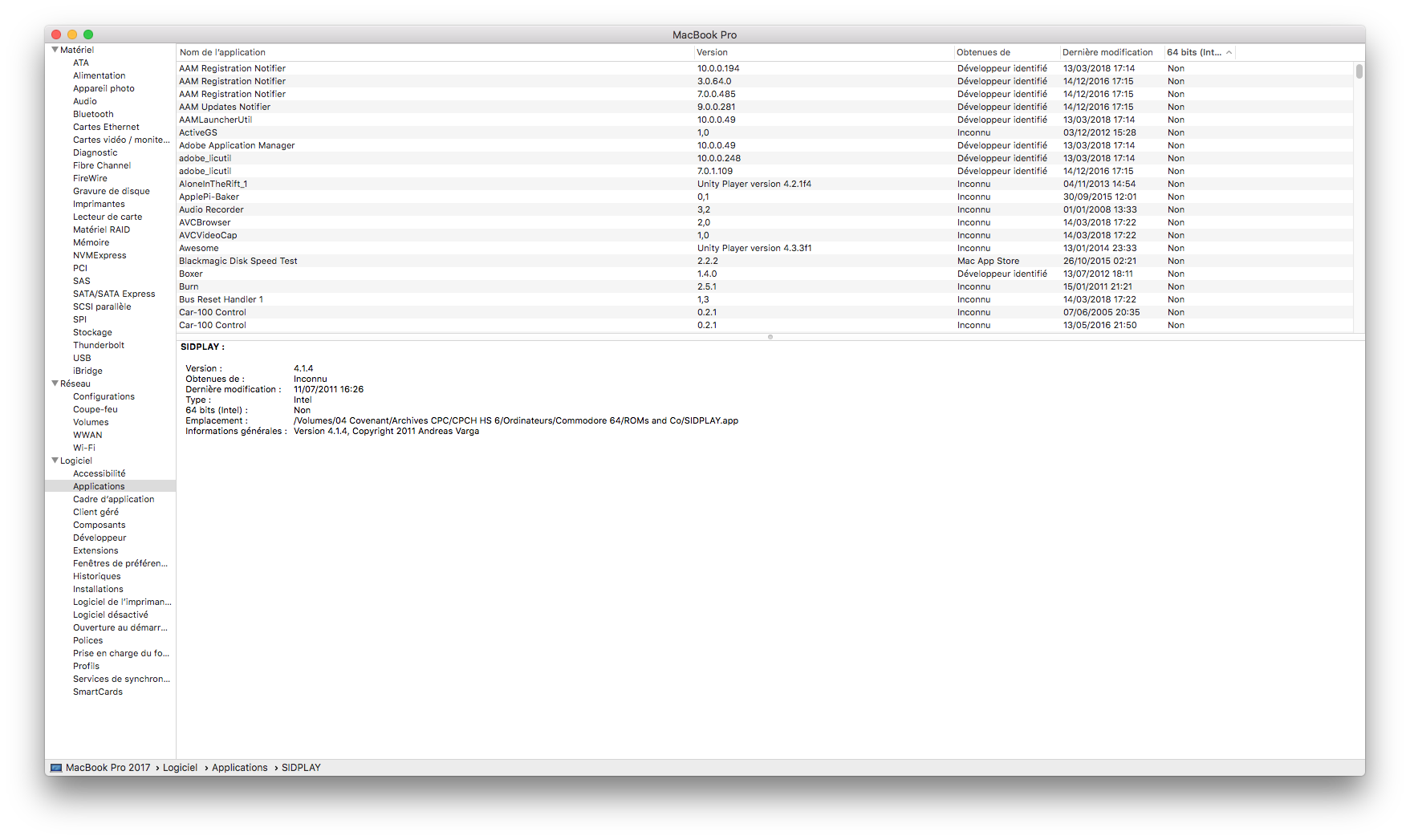This screenshot has height=840, width=1410.
Task: Select the Blackmagic Disk Speed Test row
Action: (x=238, y=261)
